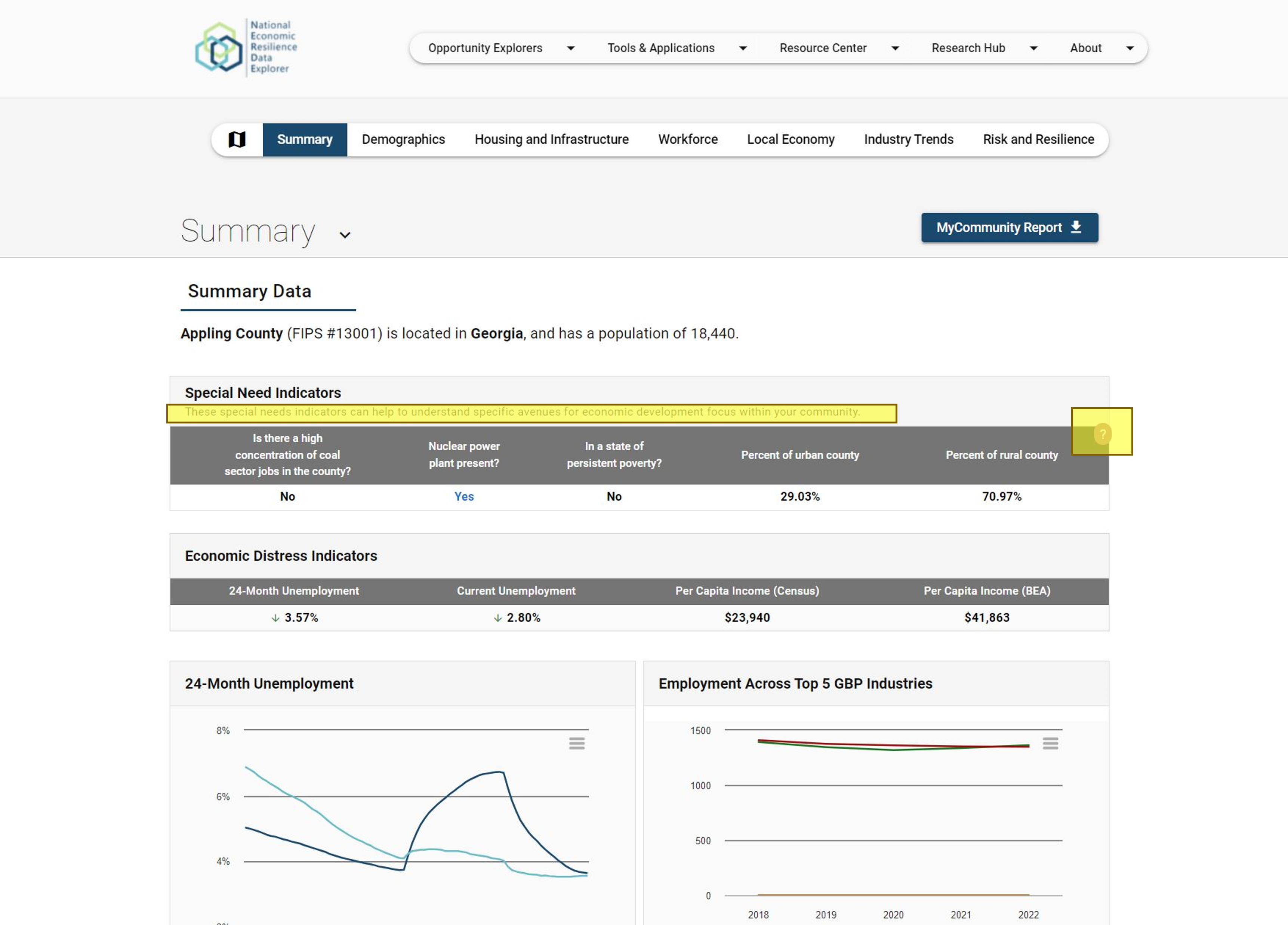Click the persistent poverty column header

[614, 455]
